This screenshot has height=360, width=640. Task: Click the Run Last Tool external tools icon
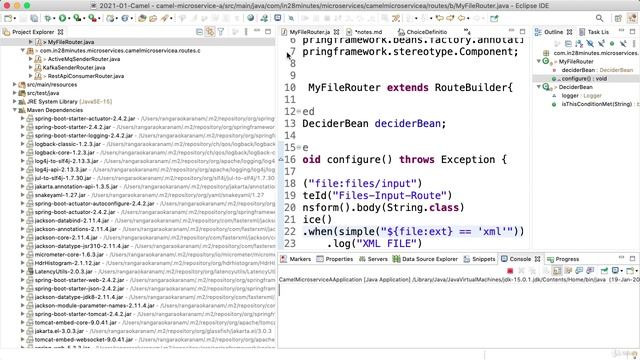[93, 18]
